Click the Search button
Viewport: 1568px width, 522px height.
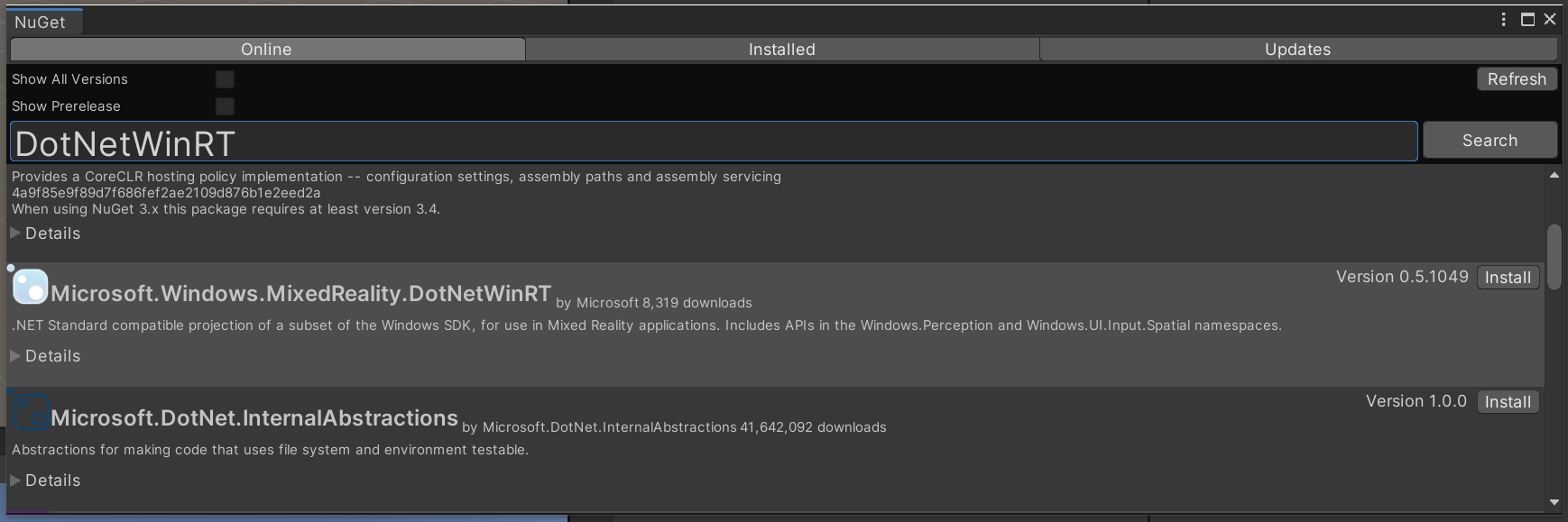[x=1490, y=141]
